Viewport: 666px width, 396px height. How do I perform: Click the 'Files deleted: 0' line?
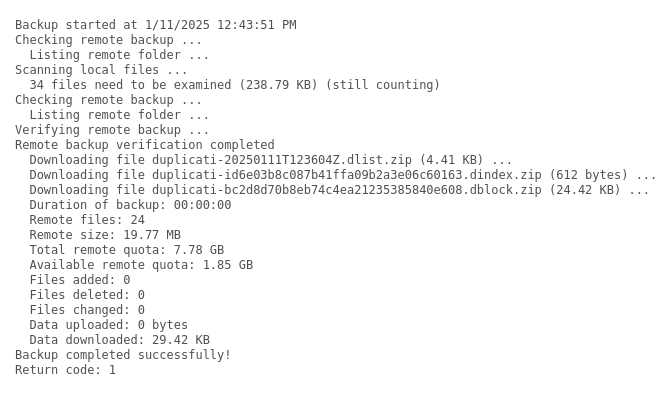click(x=87, y=295)
